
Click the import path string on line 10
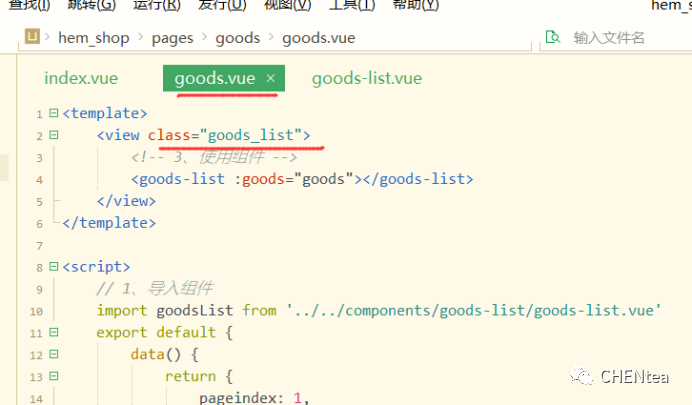coord(474,311)
